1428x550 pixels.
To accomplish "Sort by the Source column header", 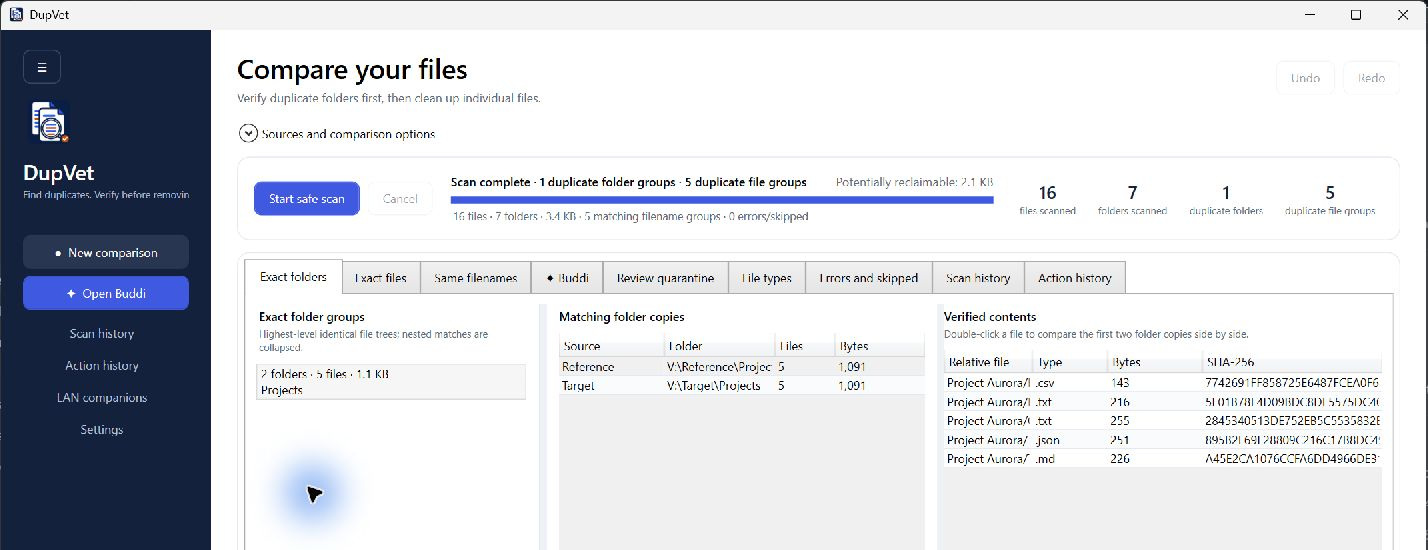I will (611, 346).
